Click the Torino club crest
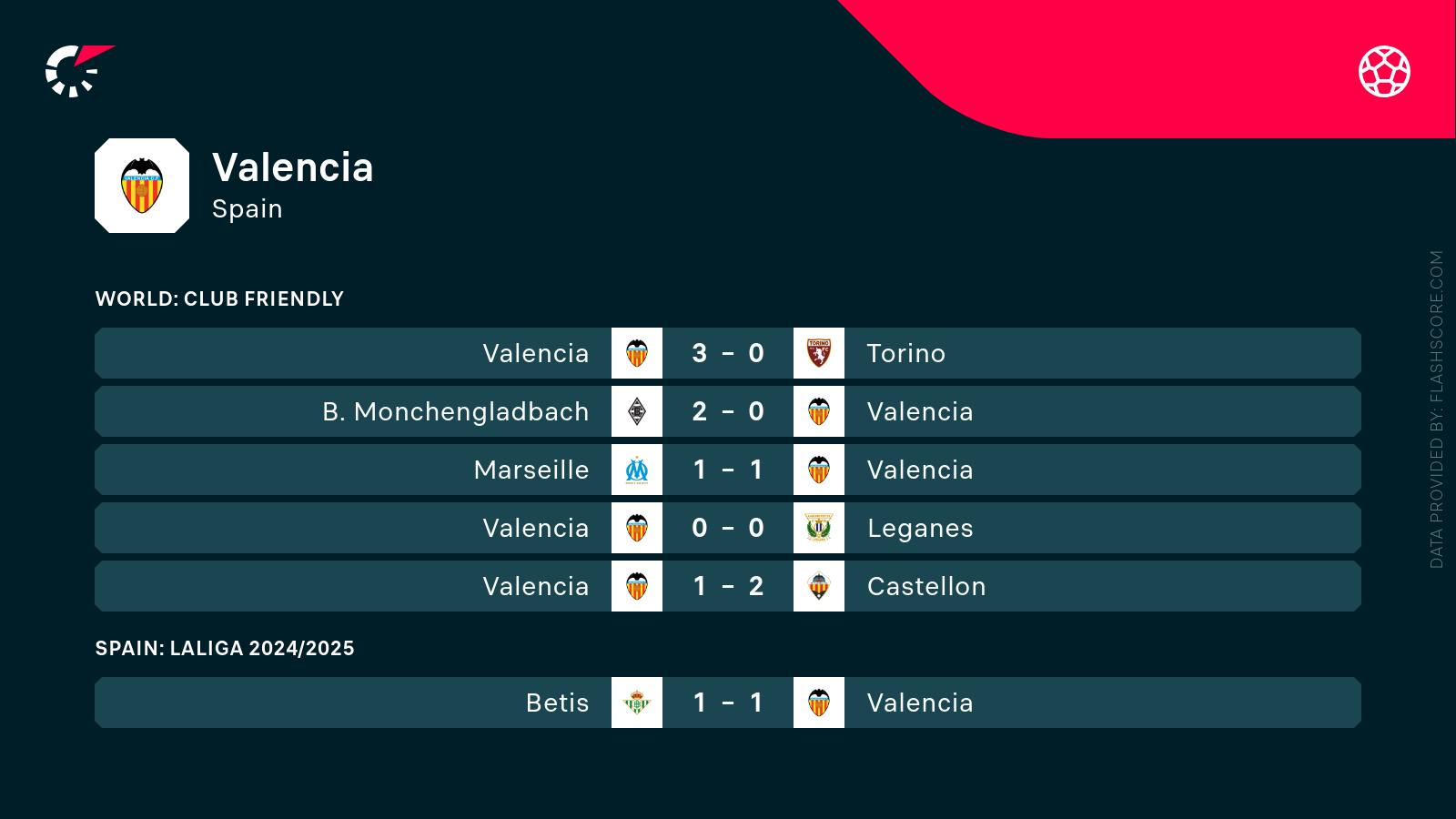 [819, 353]
